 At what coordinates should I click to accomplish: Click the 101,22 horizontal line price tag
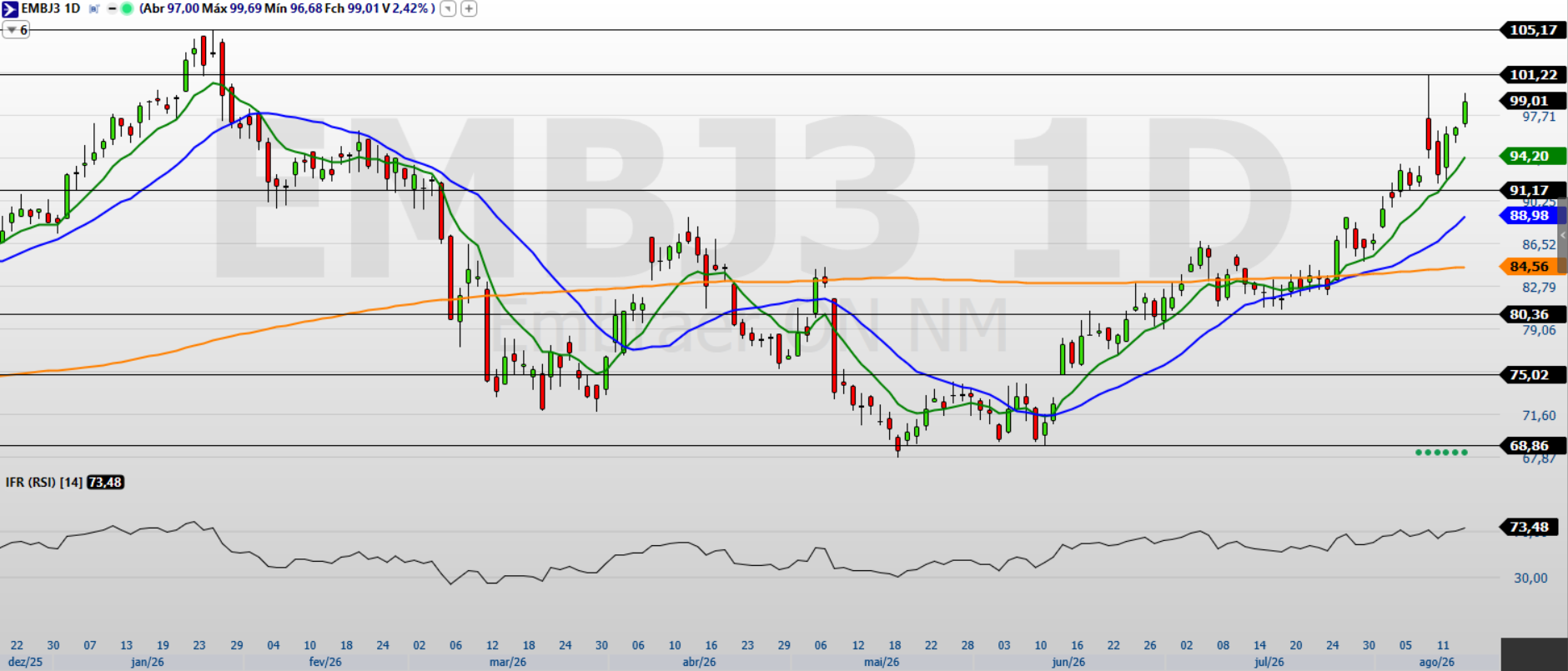pyautogui.click(x=1533, y=75)
